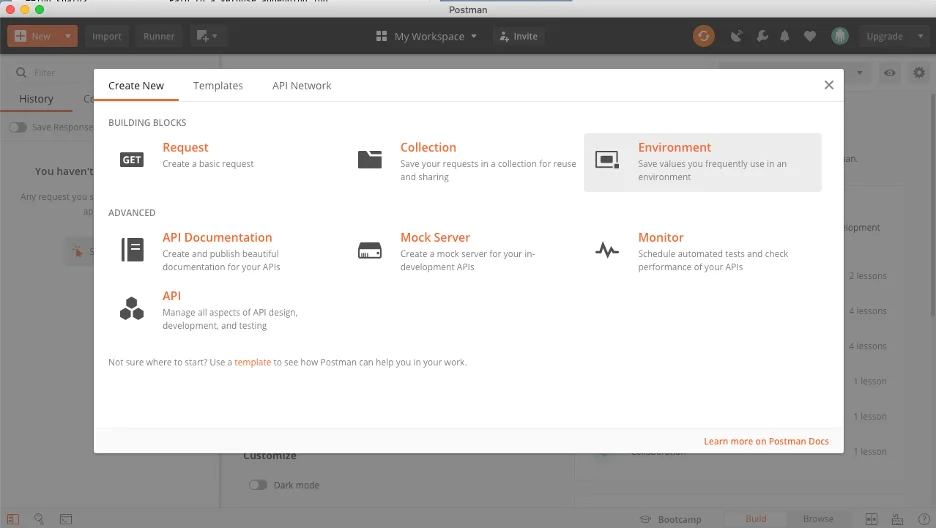936x528 pixels.
Task: Click the Monitor pulse icon
Action: click(607, 250)
